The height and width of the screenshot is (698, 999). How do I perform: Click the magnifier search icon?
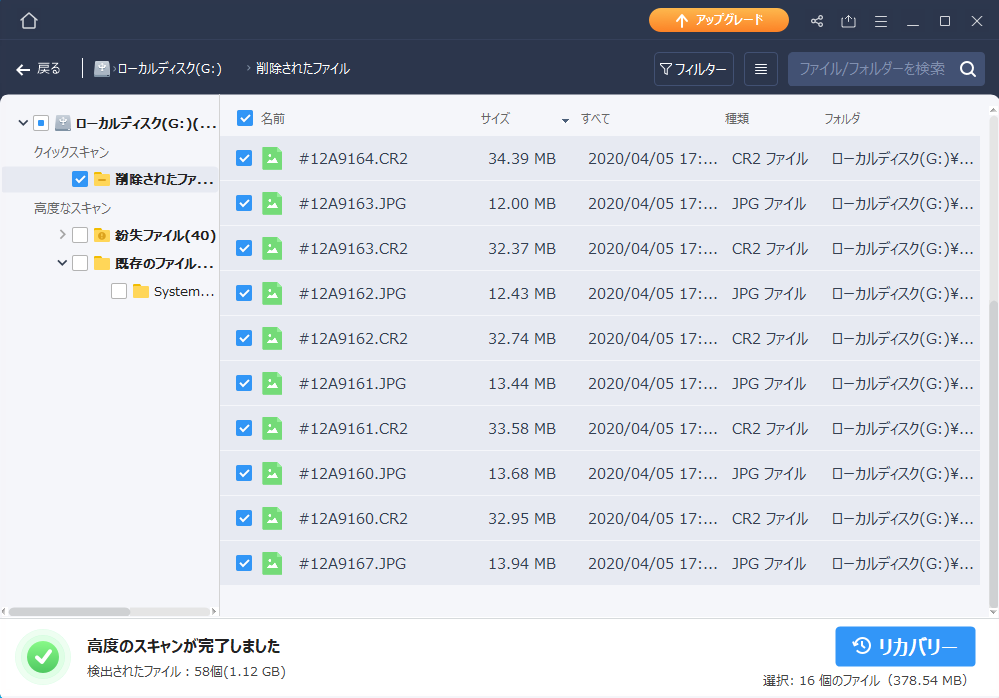pyautogui.click(x=967, y=69)
